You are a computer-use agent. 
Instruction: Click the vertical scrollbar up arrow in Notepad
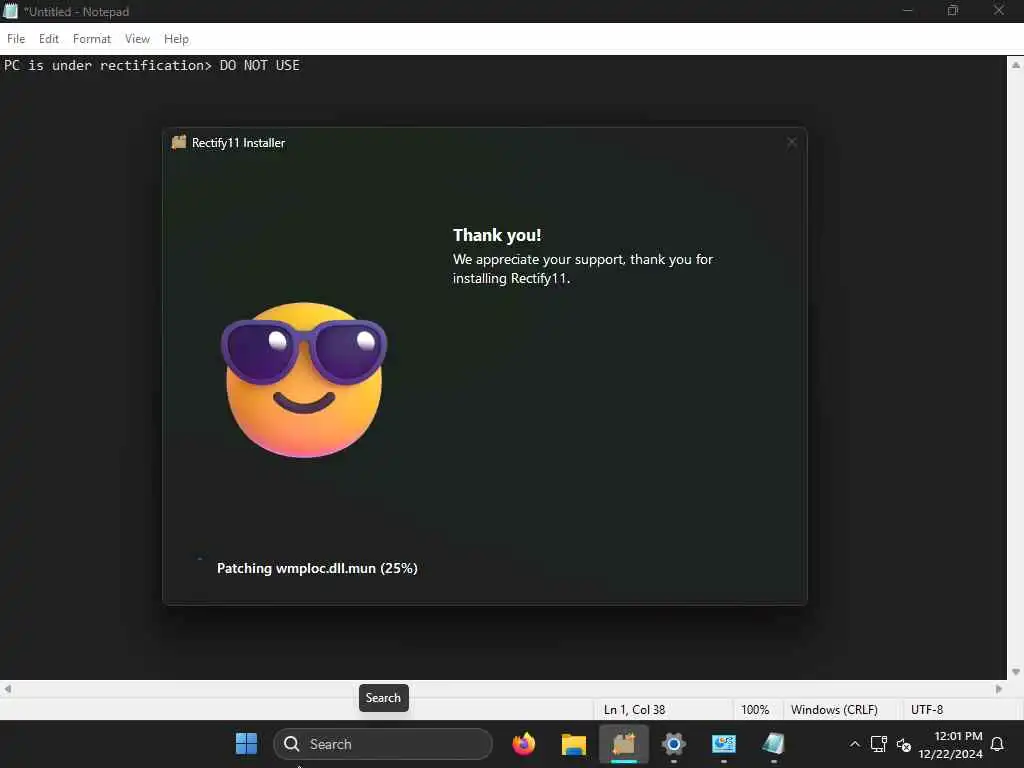coord(1016,65)
